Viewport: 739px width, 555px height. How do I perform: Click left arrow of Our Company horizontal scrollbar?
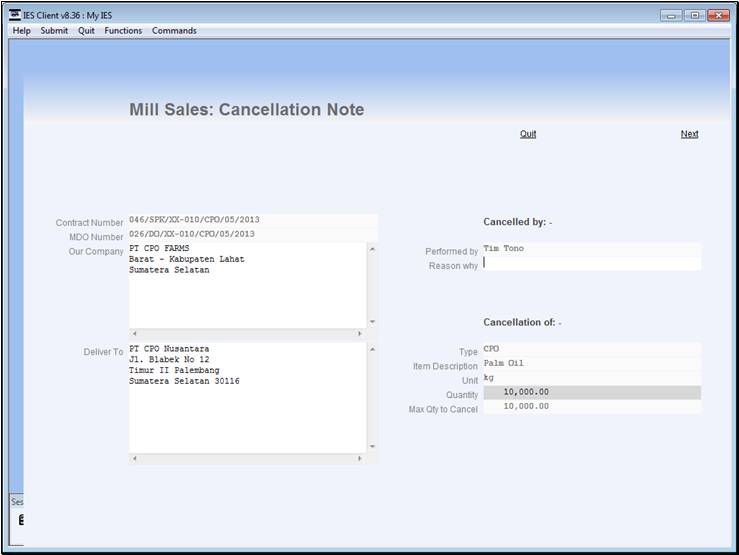[134, 334]
